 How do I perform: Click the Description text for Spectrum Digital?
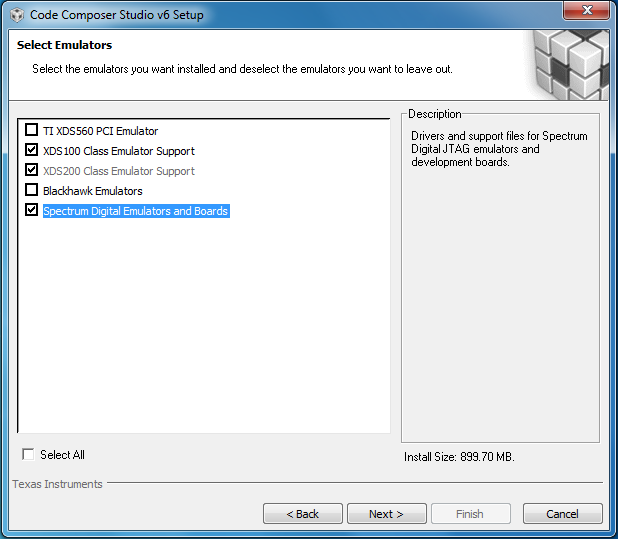[499, 149]
